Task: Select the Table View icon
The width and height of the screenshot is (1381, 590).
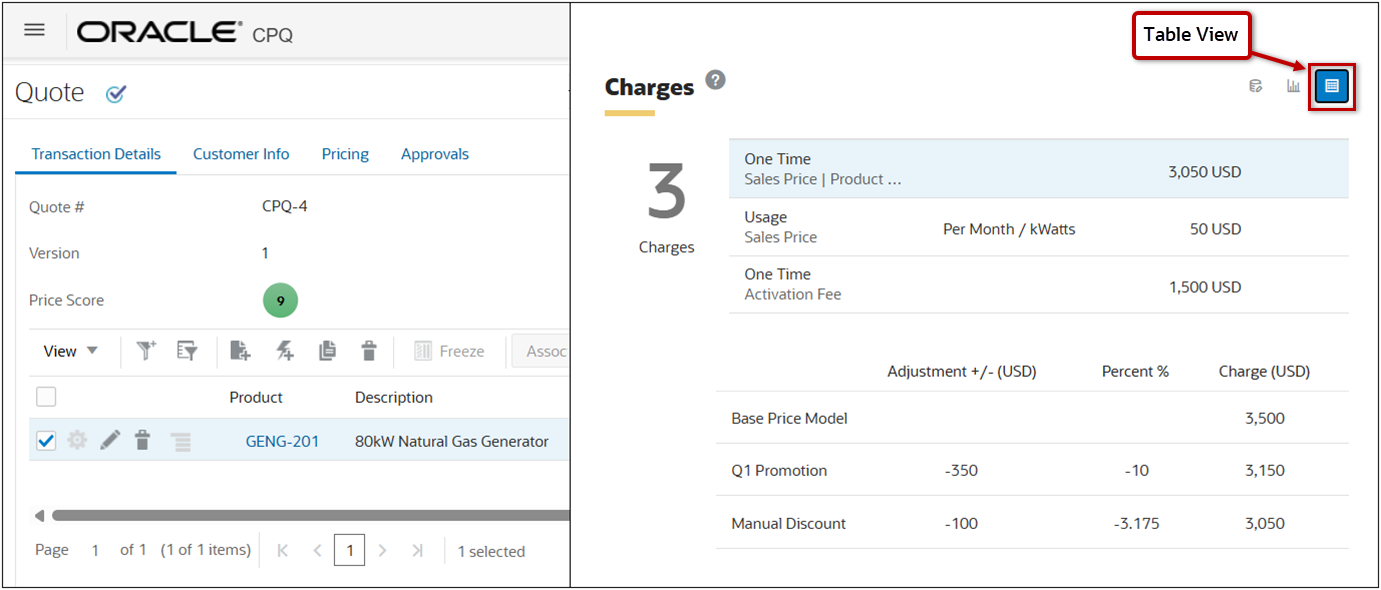Action: pyautogui.click(x=1331, y=87)
